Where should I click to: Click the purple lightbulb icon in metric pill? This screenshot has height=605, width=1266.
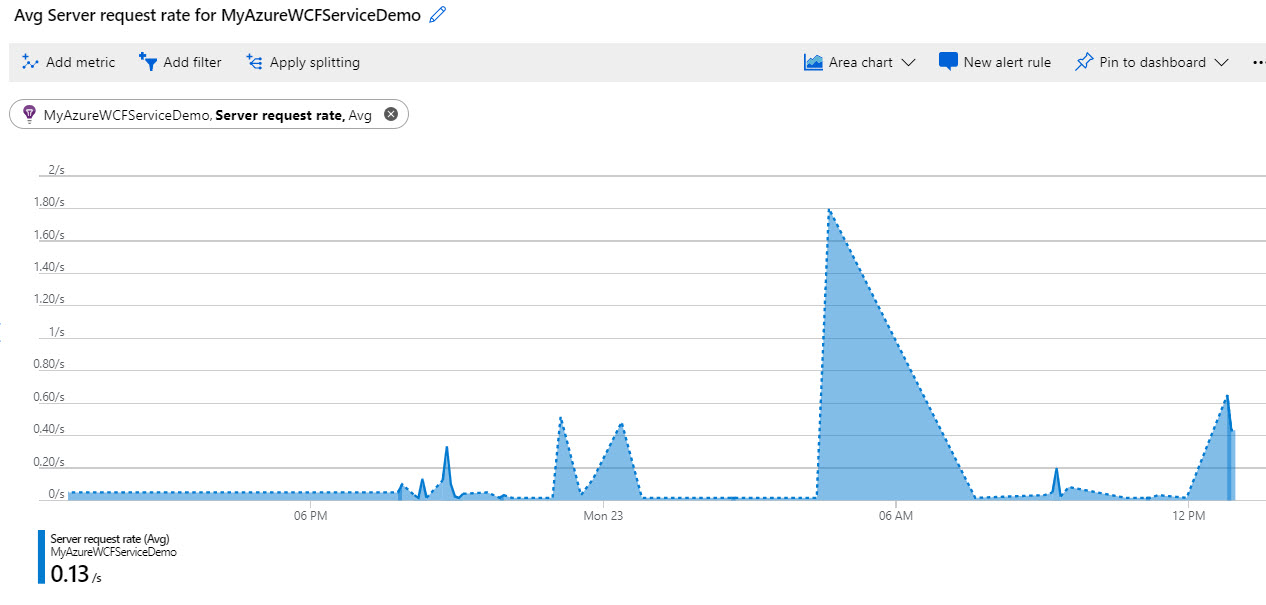29,115
